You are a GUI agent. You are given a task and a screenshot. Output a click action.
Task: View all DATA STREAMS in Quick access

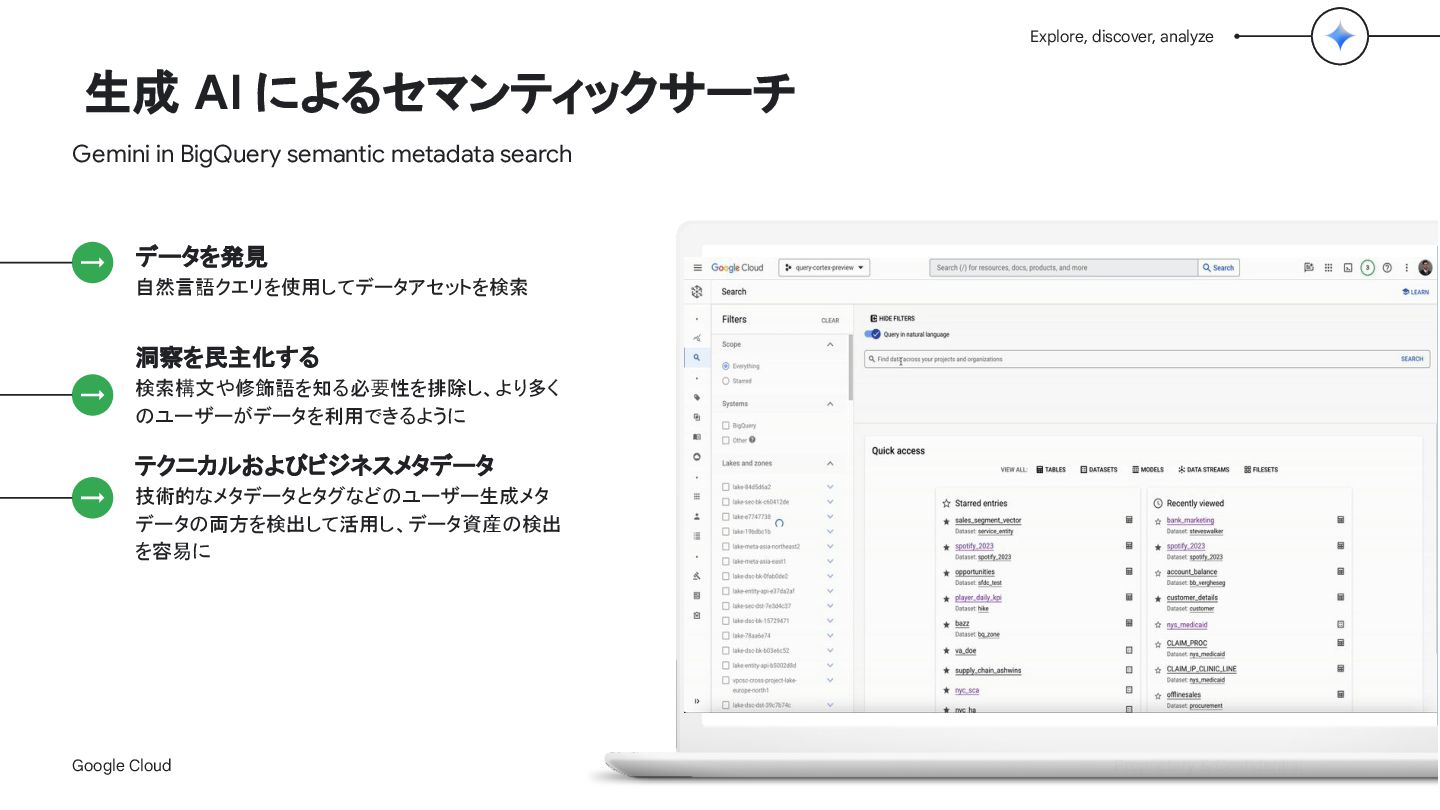pos(1204,469)
